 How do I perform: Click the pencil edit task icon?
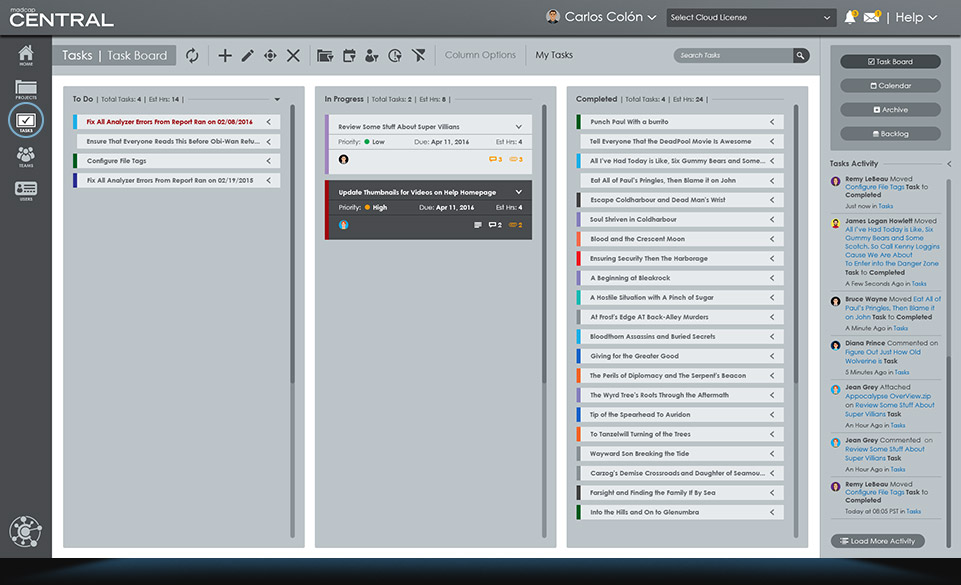pos(247,56)
